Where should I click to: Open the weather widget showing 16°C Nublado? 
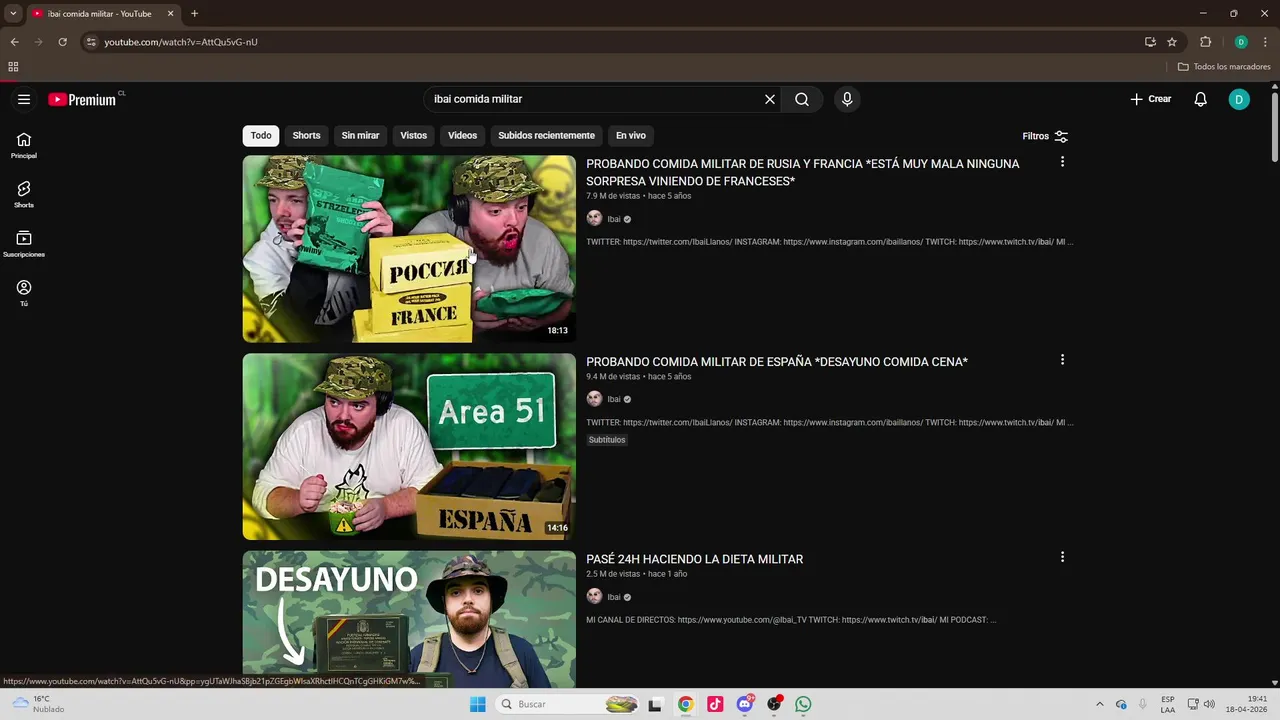(x=36, y=704)
